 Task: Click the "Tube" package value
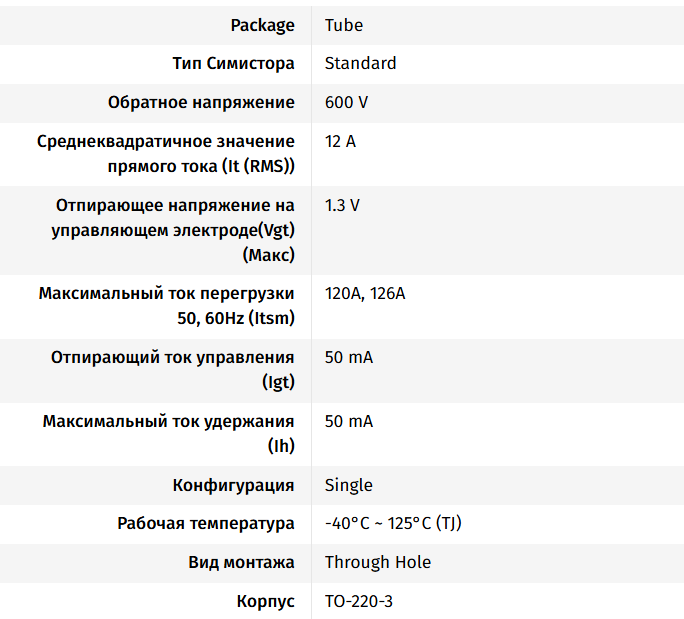(x=344, y=25)
